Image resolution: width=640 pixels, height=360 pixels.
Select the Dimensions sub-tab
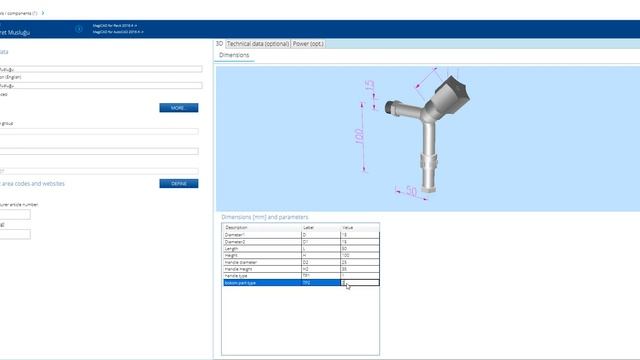click(234, 55)
